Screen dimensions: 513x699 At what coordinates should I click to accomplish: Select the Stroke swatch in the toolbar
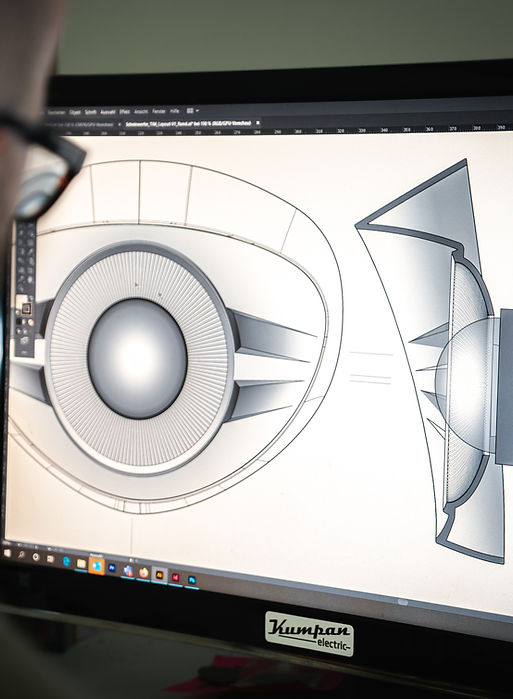(27, 308)
